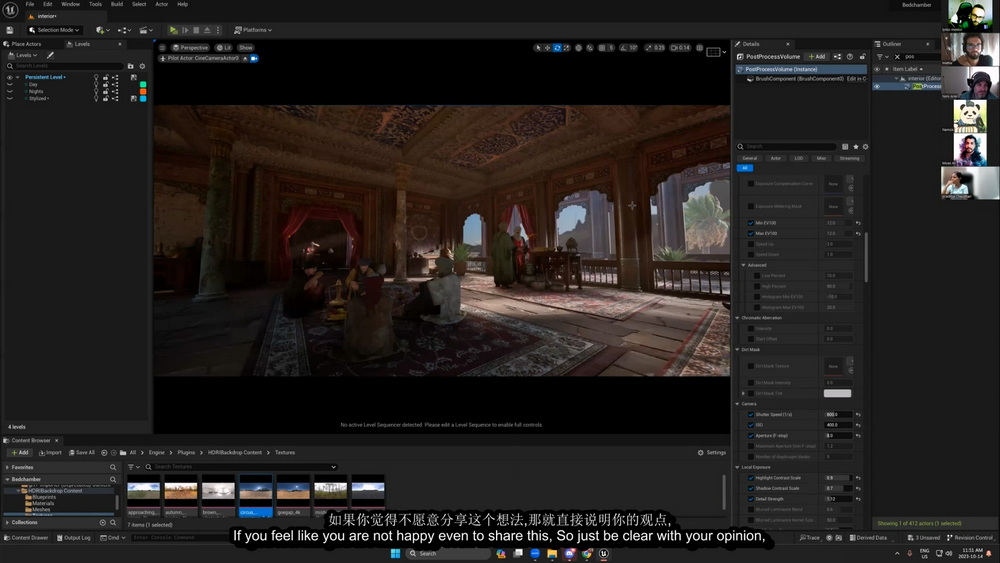Viewport: 1000px width, 563px height.
Task: Click the Stop simulation button
Action: click(x=196, y=30)
